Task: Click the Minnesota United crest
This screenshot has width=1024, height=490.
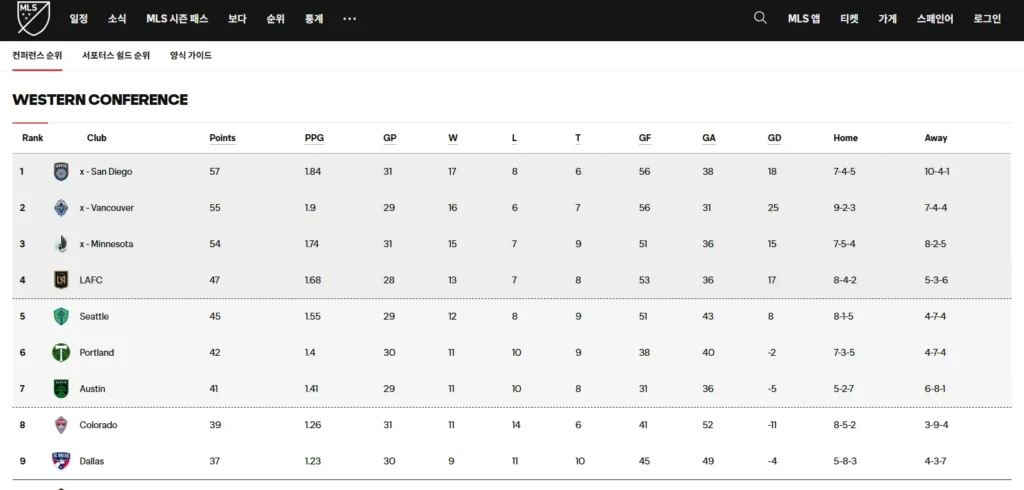Action: point(61,244)
